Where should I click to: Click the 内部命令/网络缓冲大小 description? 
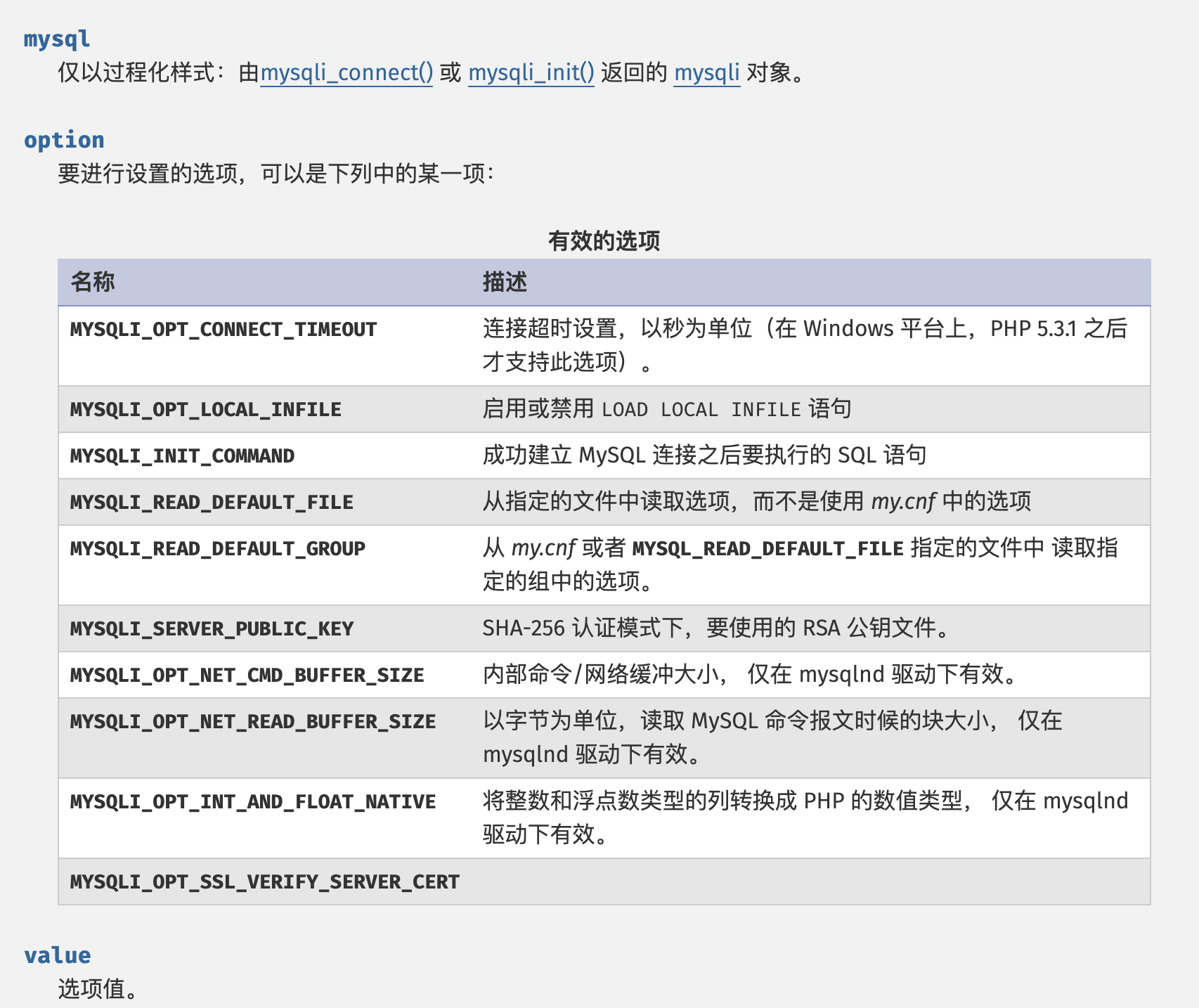[750, 675]
